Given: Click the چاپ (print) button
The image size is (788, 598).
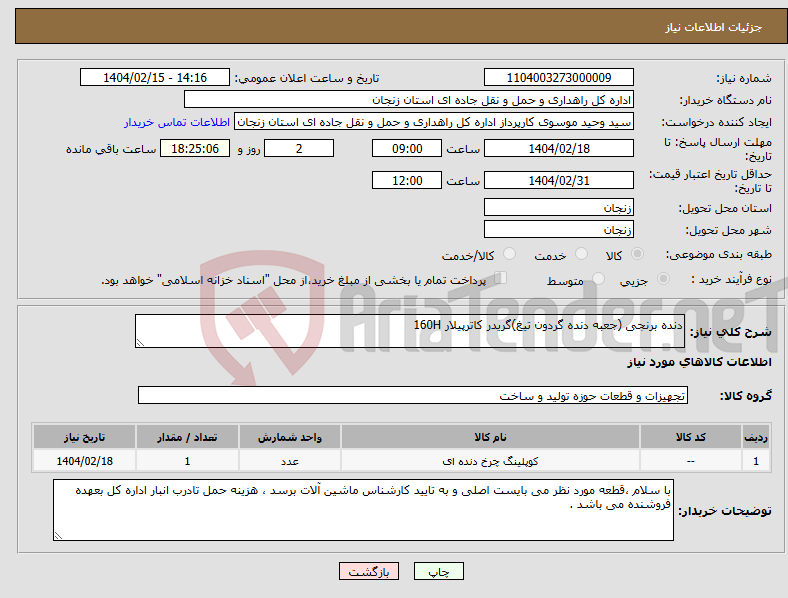Looking at the screenshot, I should pos(438,571).
